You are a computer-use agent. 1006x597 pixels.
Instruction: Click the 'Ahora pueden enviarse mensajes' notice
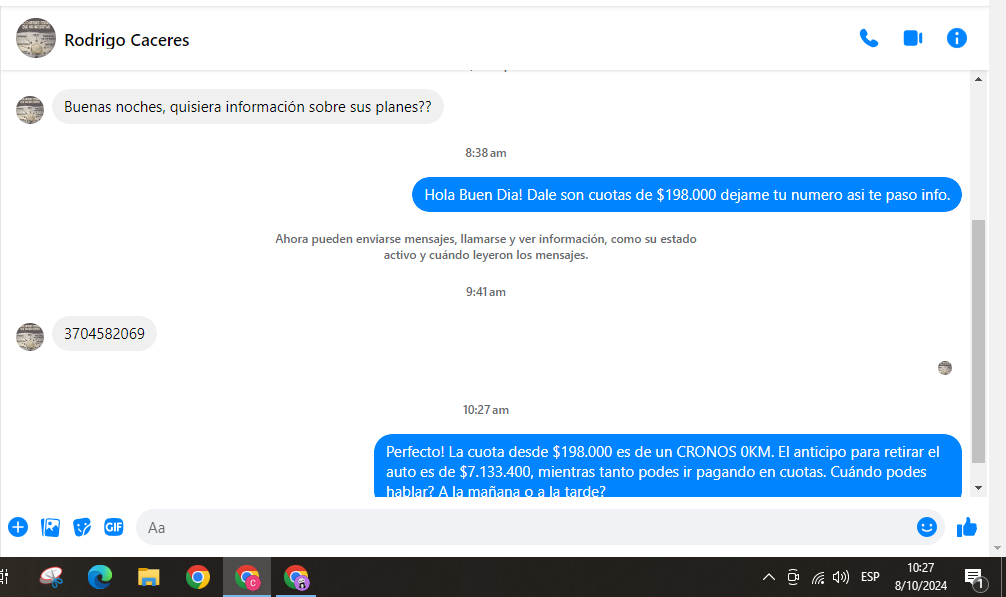(486, 247)
